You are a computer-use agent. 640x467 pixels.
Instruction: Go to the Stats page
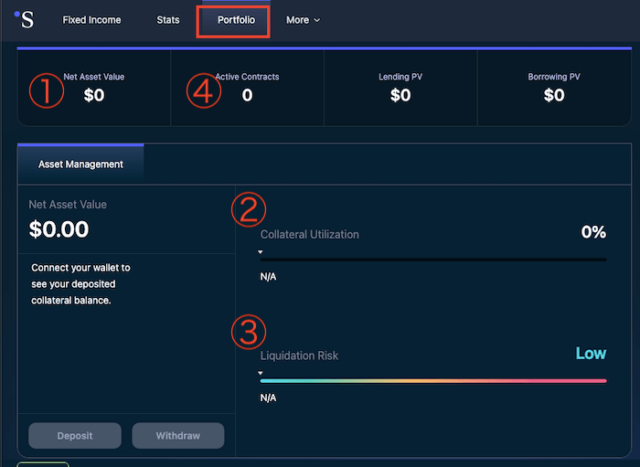[x=168, y=20]
